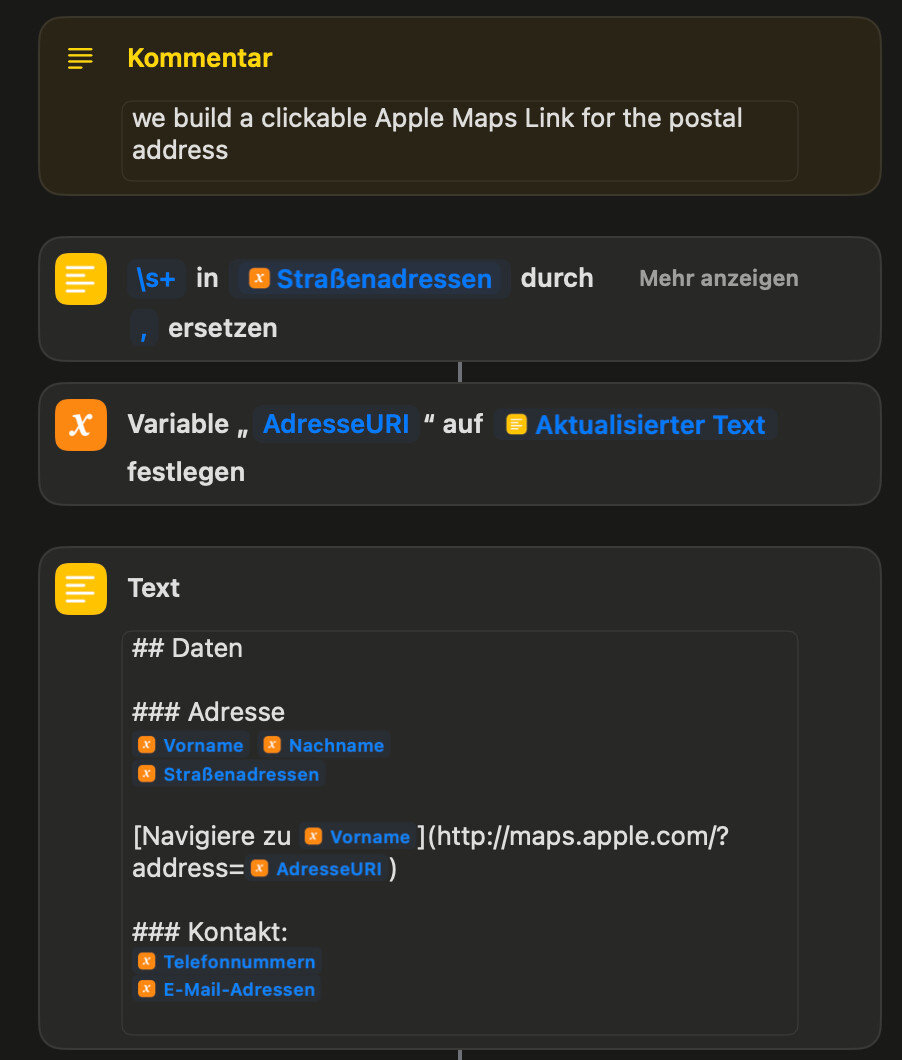
Task: Expand options with Mehr anzeigen
Action: (718, 279)
